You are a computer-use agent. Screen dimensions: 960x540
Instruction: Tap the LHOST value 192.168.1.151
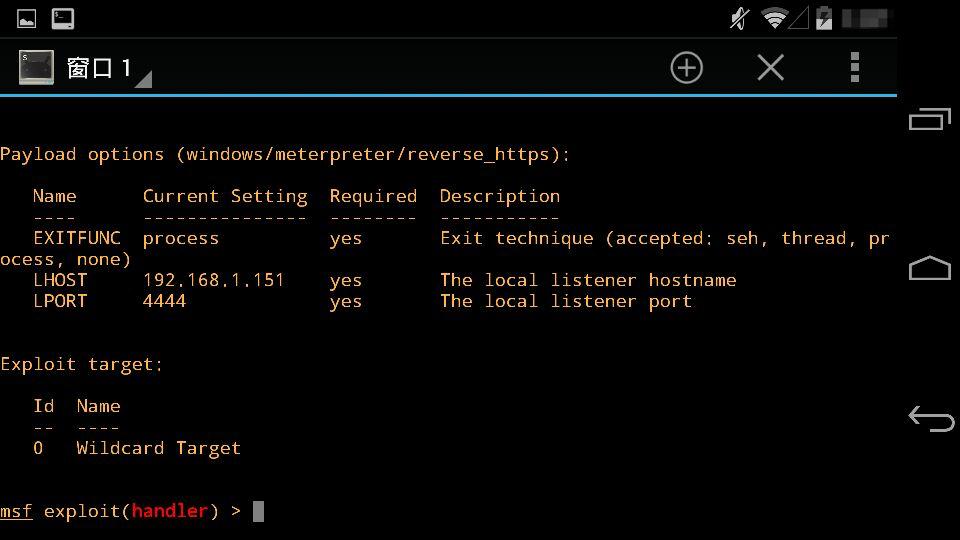[213, 280]
